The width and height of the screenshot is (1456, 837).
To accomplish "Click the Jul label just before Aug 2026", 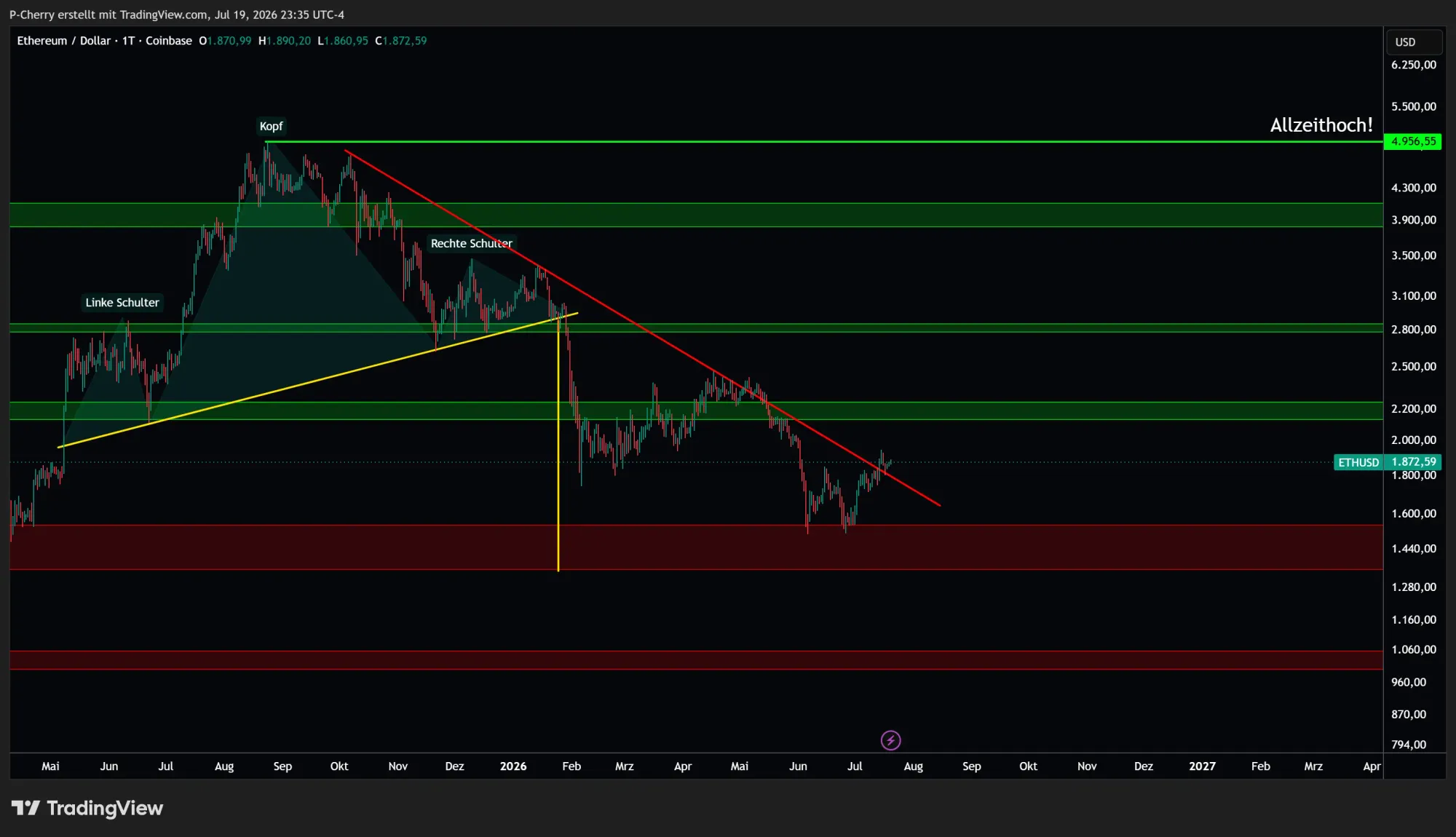I will tap(855, 766).
